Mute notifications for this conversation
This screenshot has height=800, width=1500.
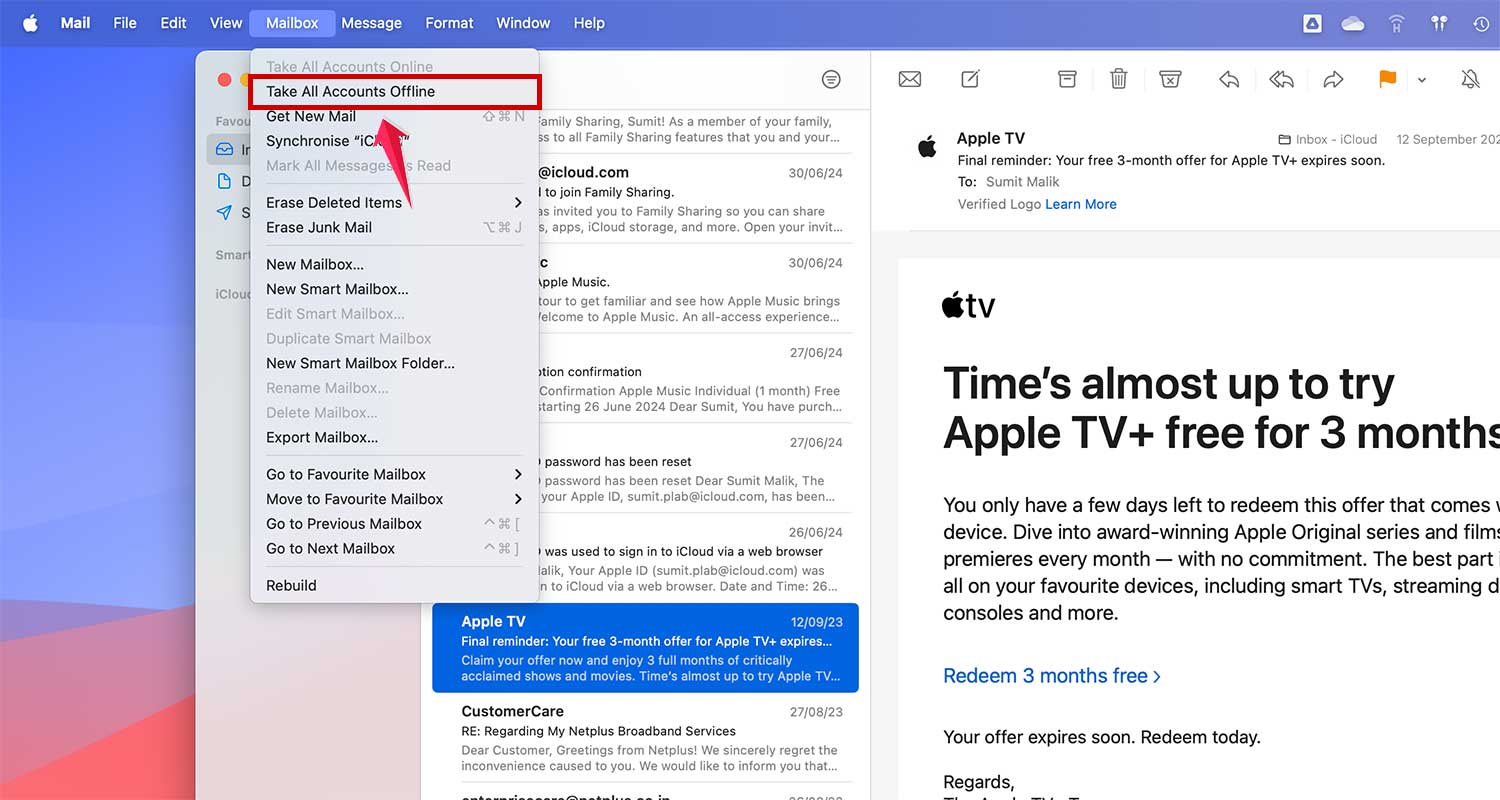click(1469, 79)
